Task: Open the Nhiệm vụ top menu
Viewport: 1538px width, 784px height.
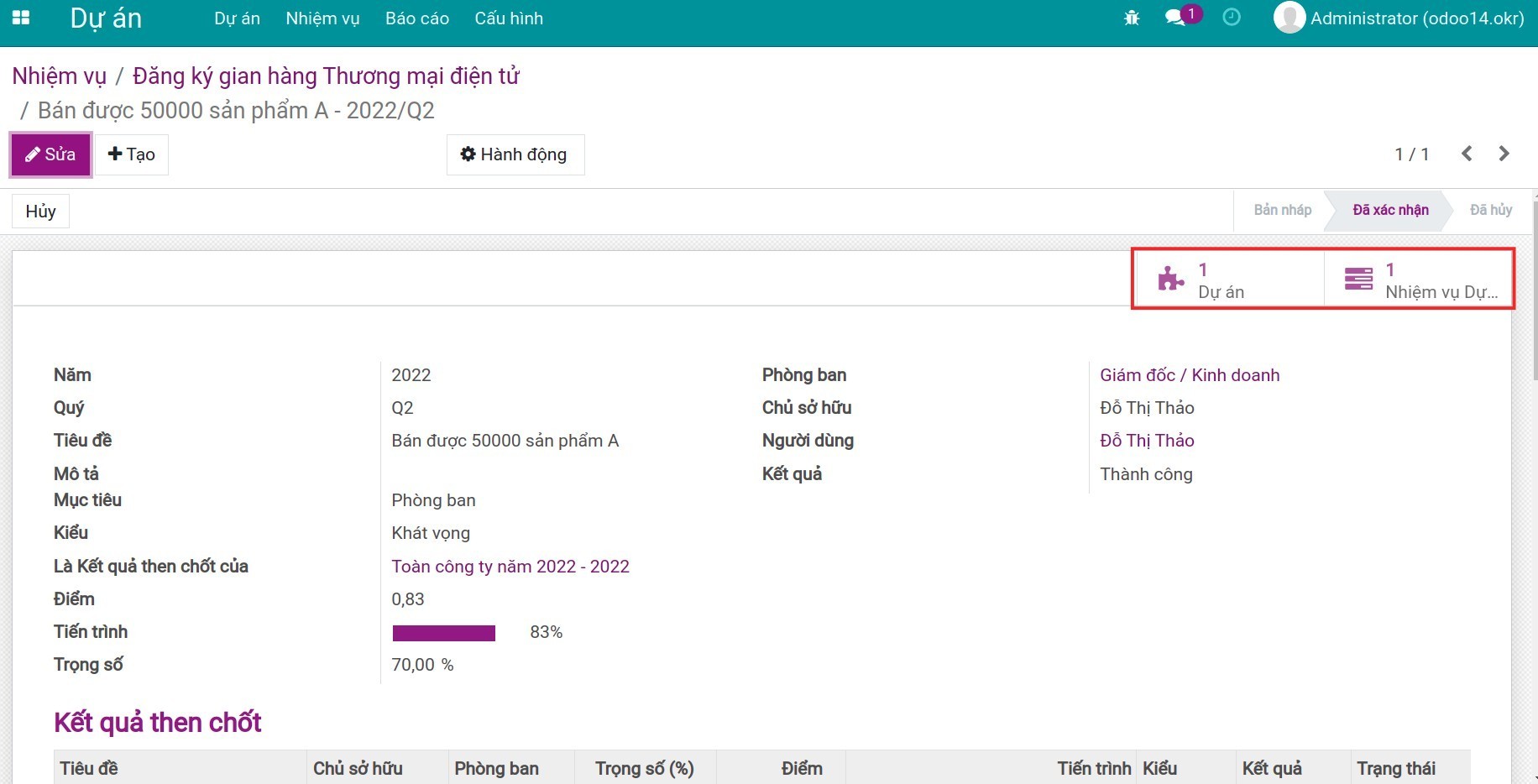Action: coord(322,18)
